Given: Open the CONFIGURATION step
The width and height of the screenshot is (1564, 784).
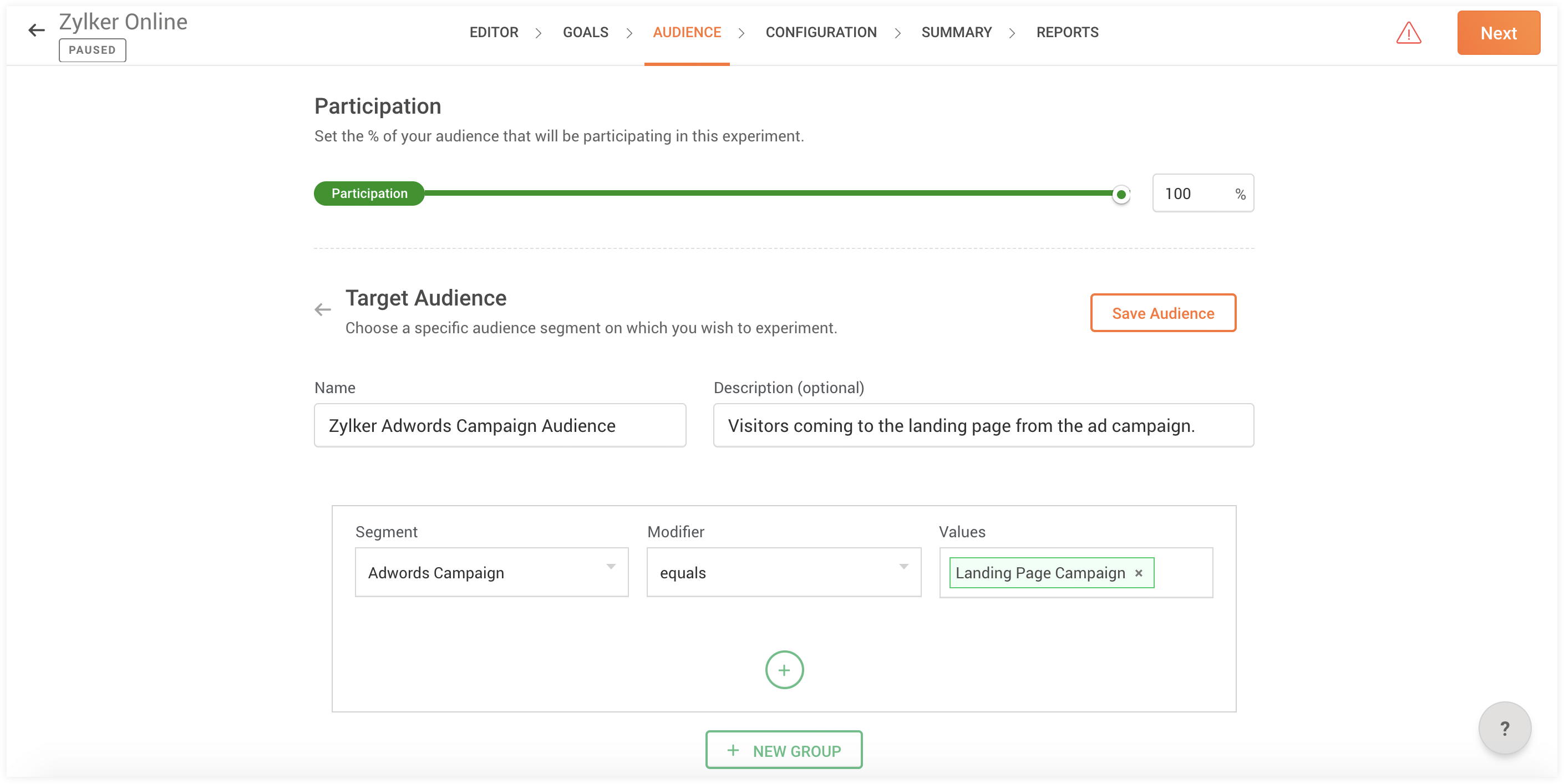Looking at the screenshot, I should [x=821, y=32].
